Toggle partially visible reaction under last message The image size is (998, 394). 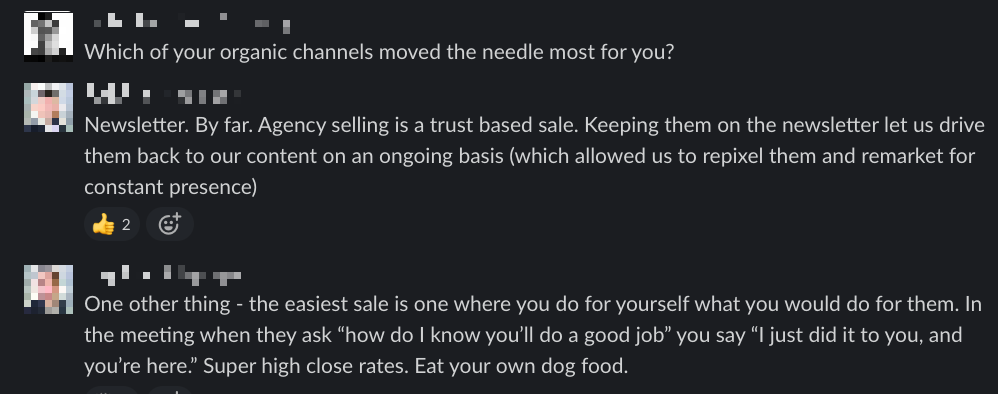(112, 390)
